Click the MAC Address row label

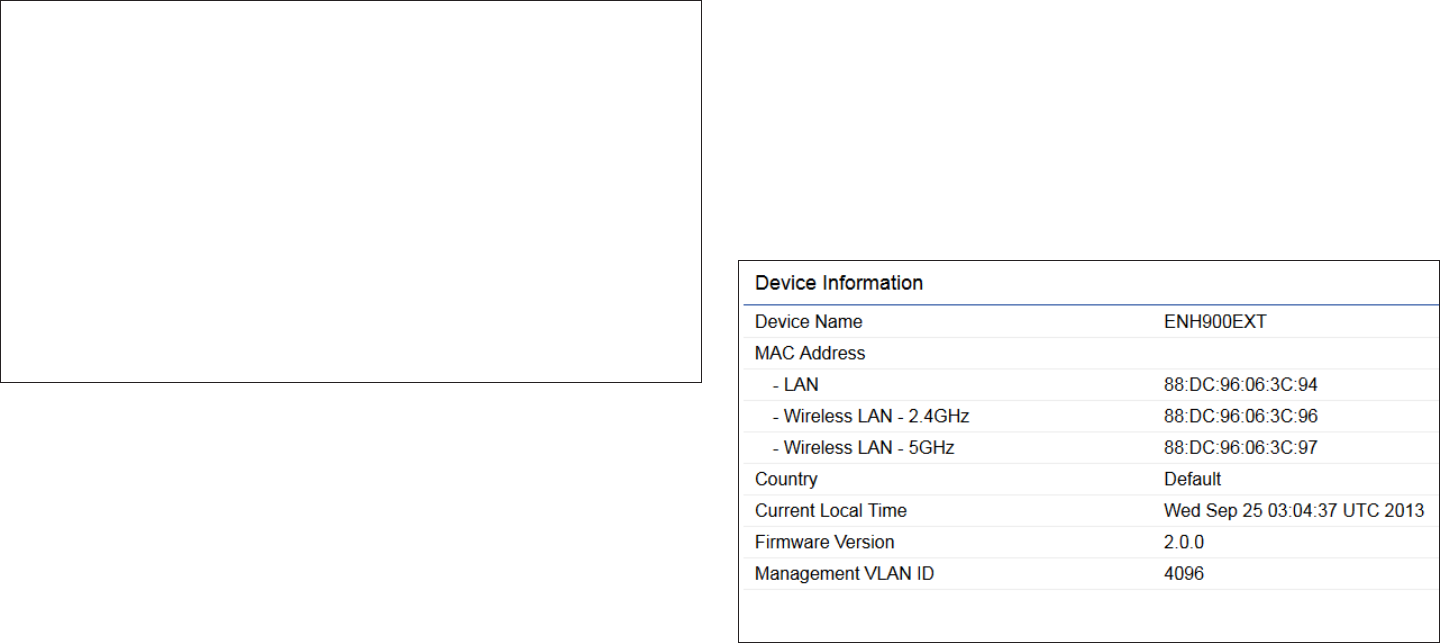[x=810, y=353]
